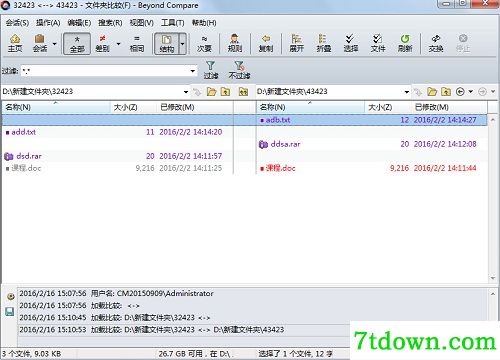Open the forward history dropdown arrow
Screen dimensions: 500x360
click(493, 91)
